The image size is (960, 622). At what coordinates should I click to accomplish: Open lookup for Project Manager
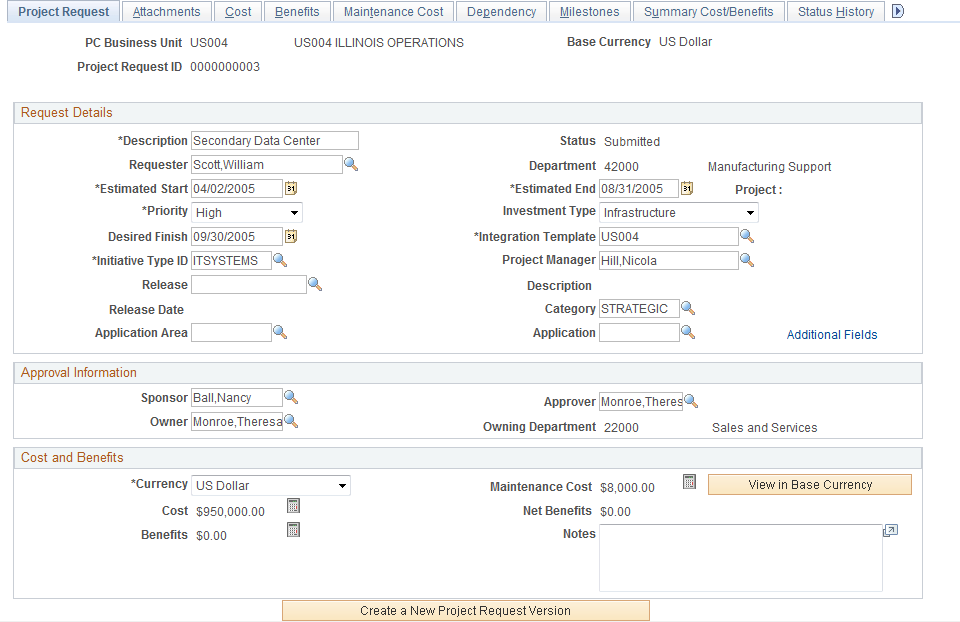(x=747, y=260)
